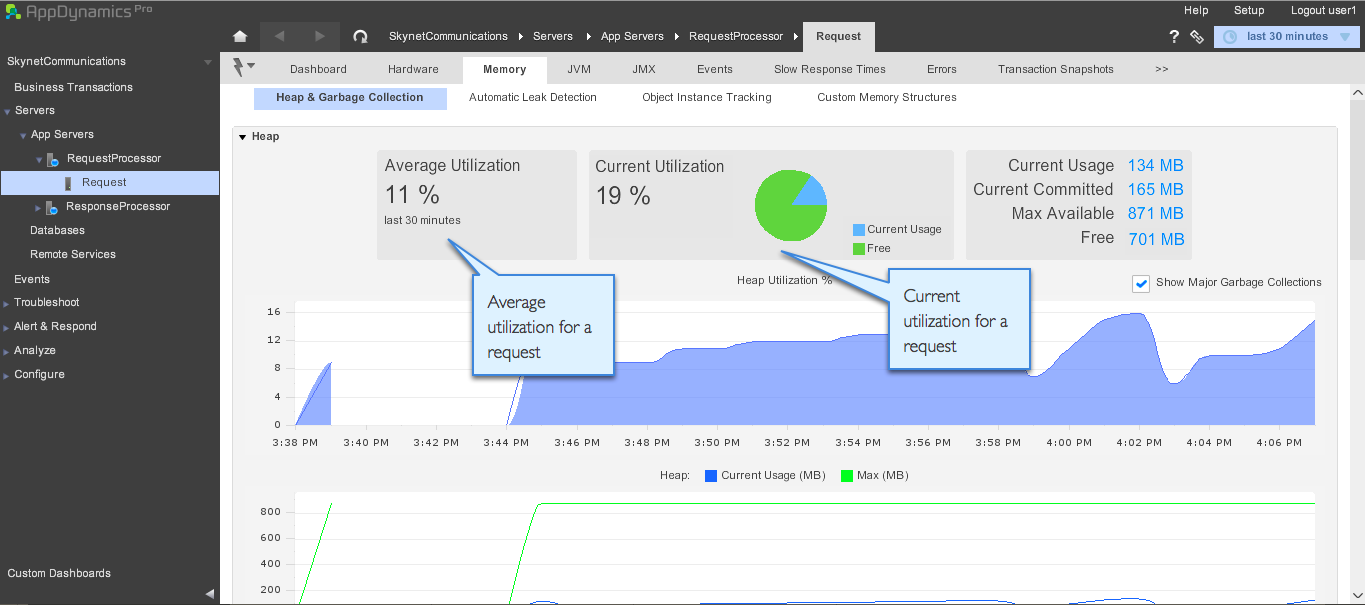The width and height of the screenshot is (1365, 605).
Task: Collapse the Servers tree section
Action: 7,111
